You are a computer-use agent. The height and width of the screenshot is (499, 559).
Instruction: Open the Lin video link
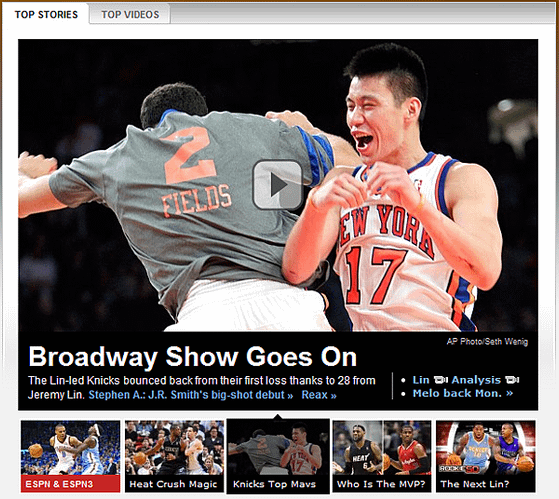click(421, 380)
